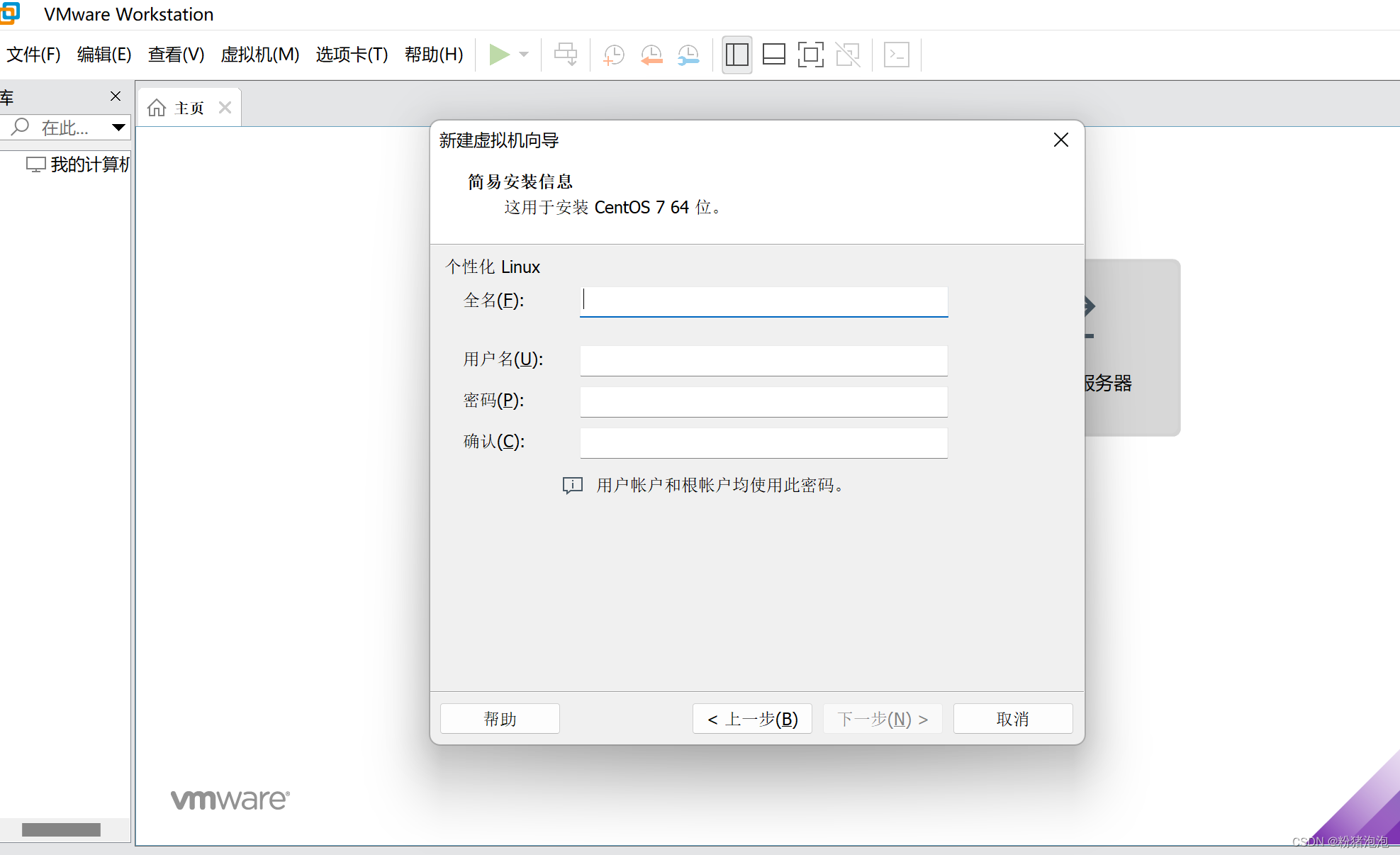Open the 帮助(H) menu

tap(434, 55)
